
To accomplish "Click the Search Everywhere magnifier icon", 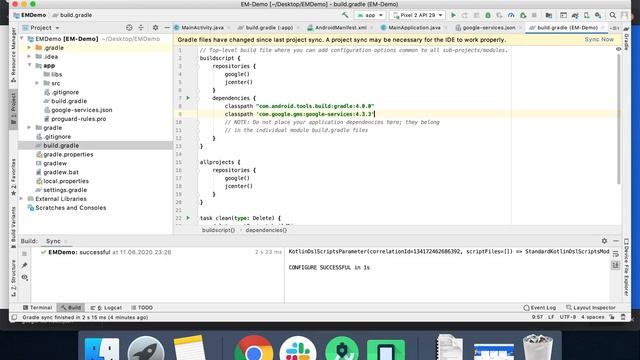I will tap(613, 15).
